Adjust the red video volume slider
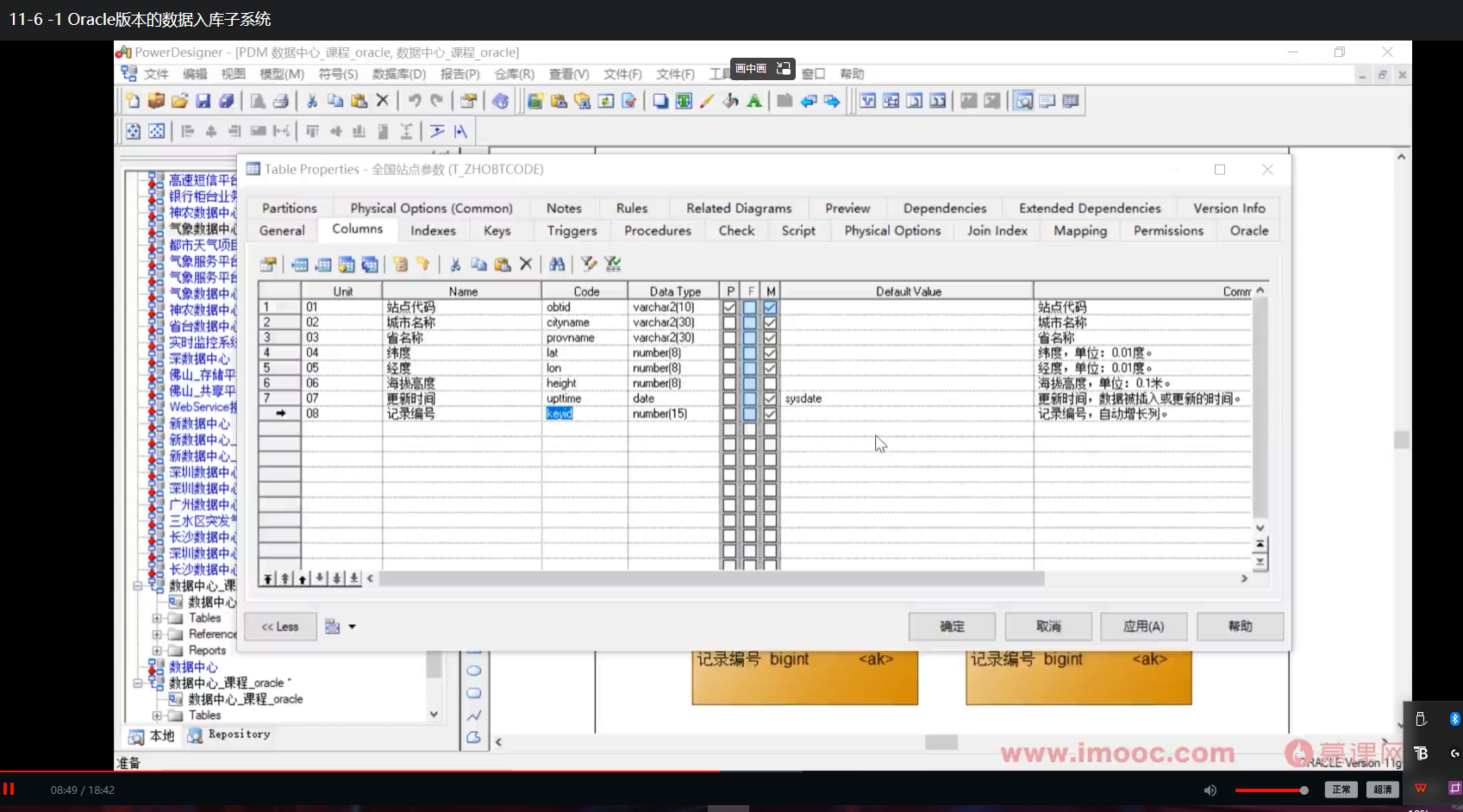The height and width of the screenshot is (812, 1463). coord(1272,790)
